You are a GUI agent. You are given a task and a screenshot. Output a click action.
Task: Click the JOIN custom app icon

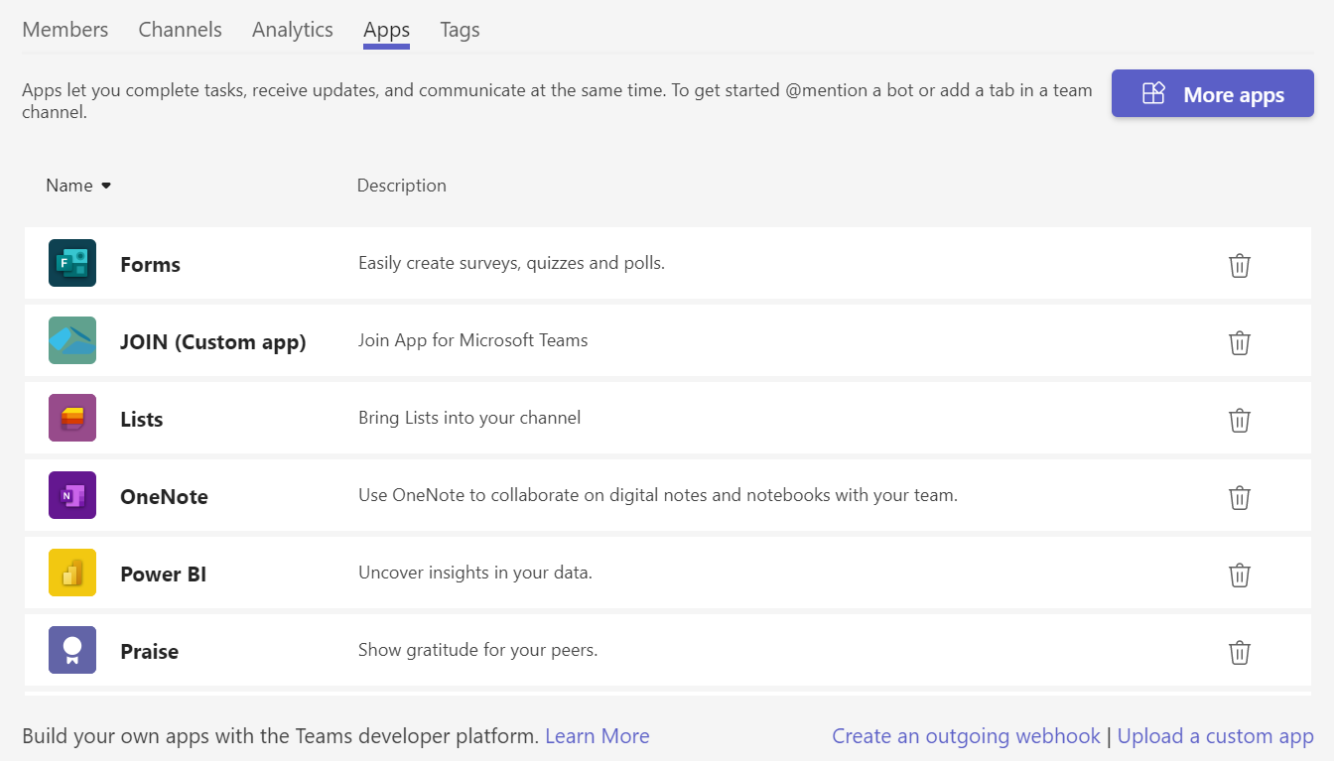72,340
